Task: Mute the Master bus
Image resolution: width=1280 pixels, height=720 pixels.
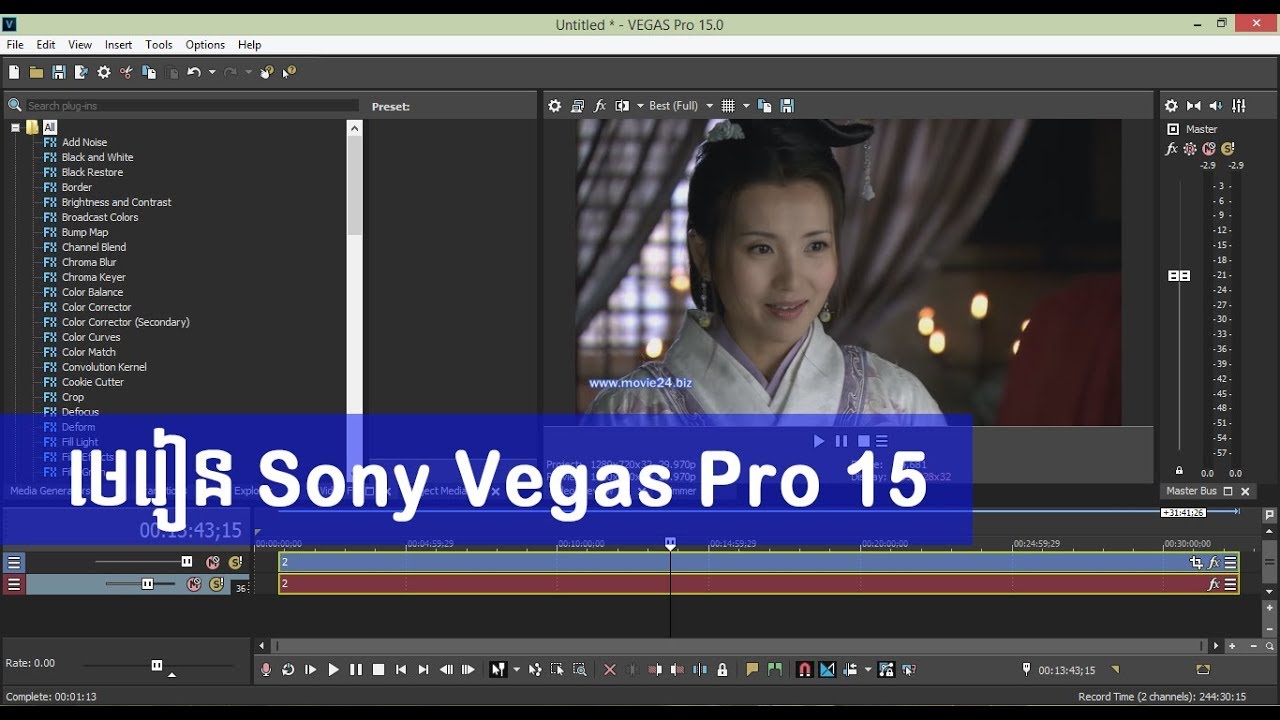Action: click(x=1209, y=149)
